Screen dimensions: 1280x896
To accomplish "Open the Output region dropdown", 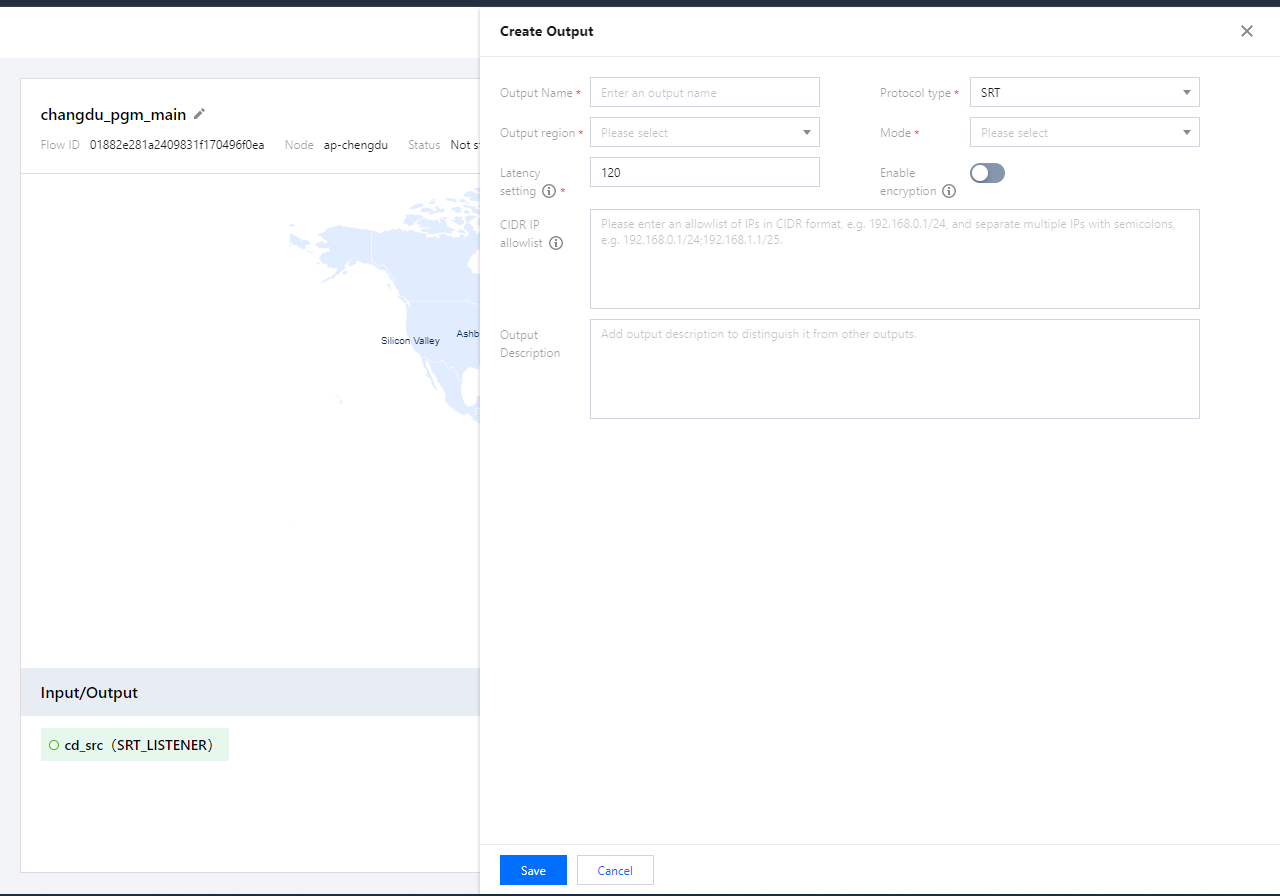I will tap(705, 133).
